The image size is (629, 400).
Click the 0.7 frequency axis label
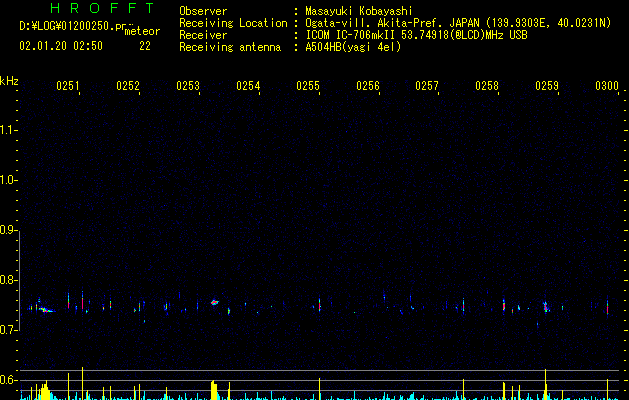click(x=9, y=330)
